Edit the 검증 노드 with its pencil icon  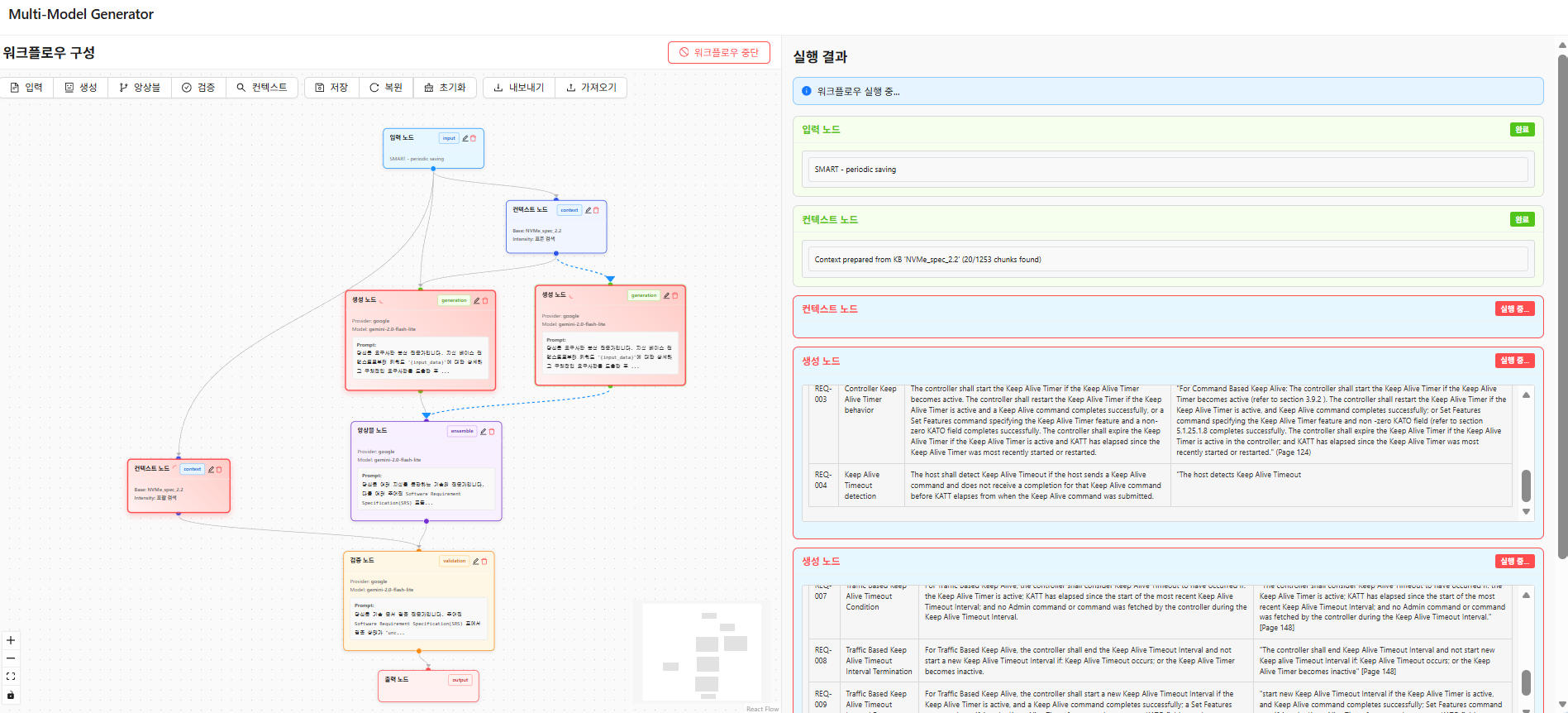476,561
